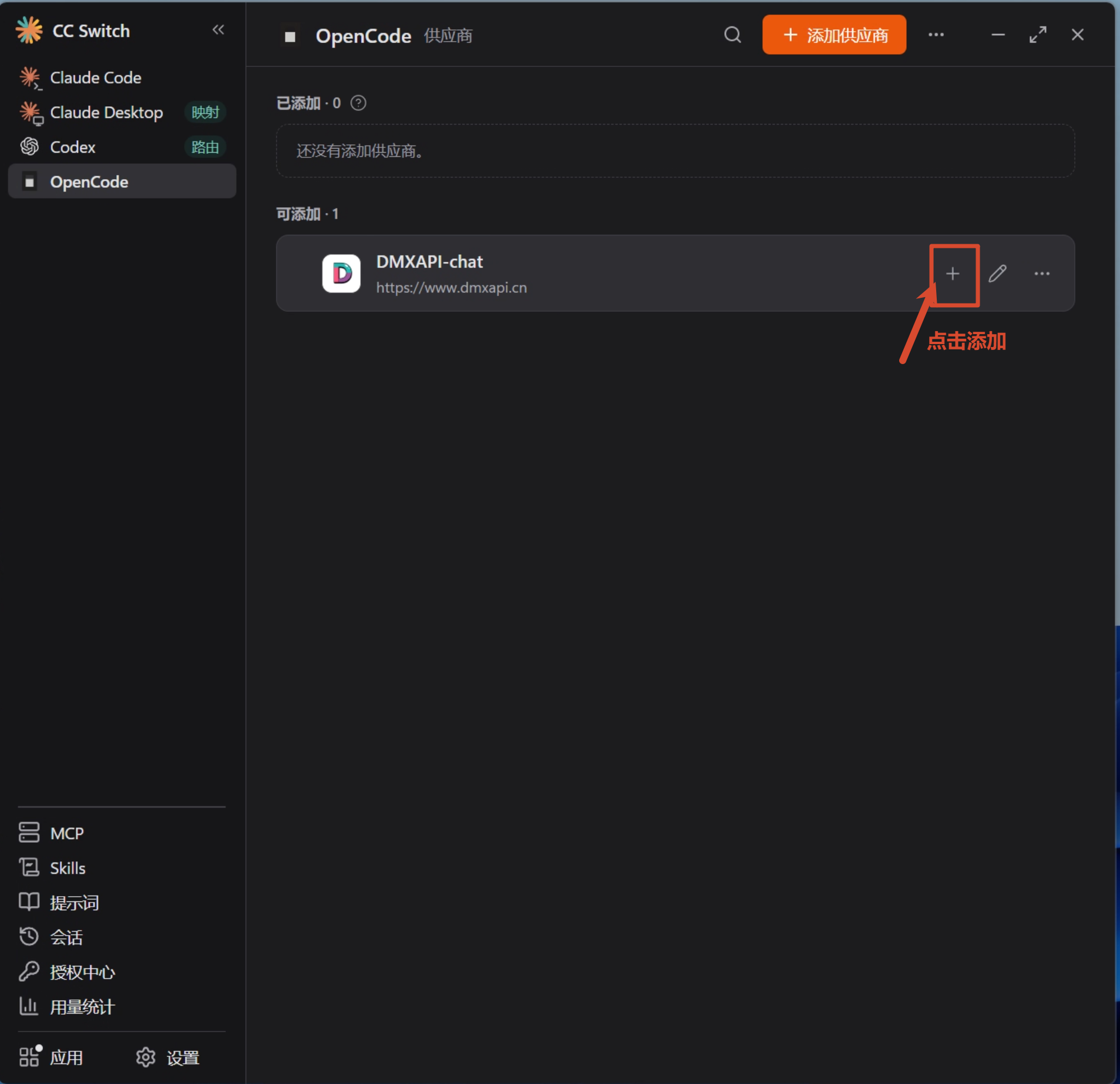Click the 添加供应商 button
The image size is (1120, 1084).
(x=834, y=35)
